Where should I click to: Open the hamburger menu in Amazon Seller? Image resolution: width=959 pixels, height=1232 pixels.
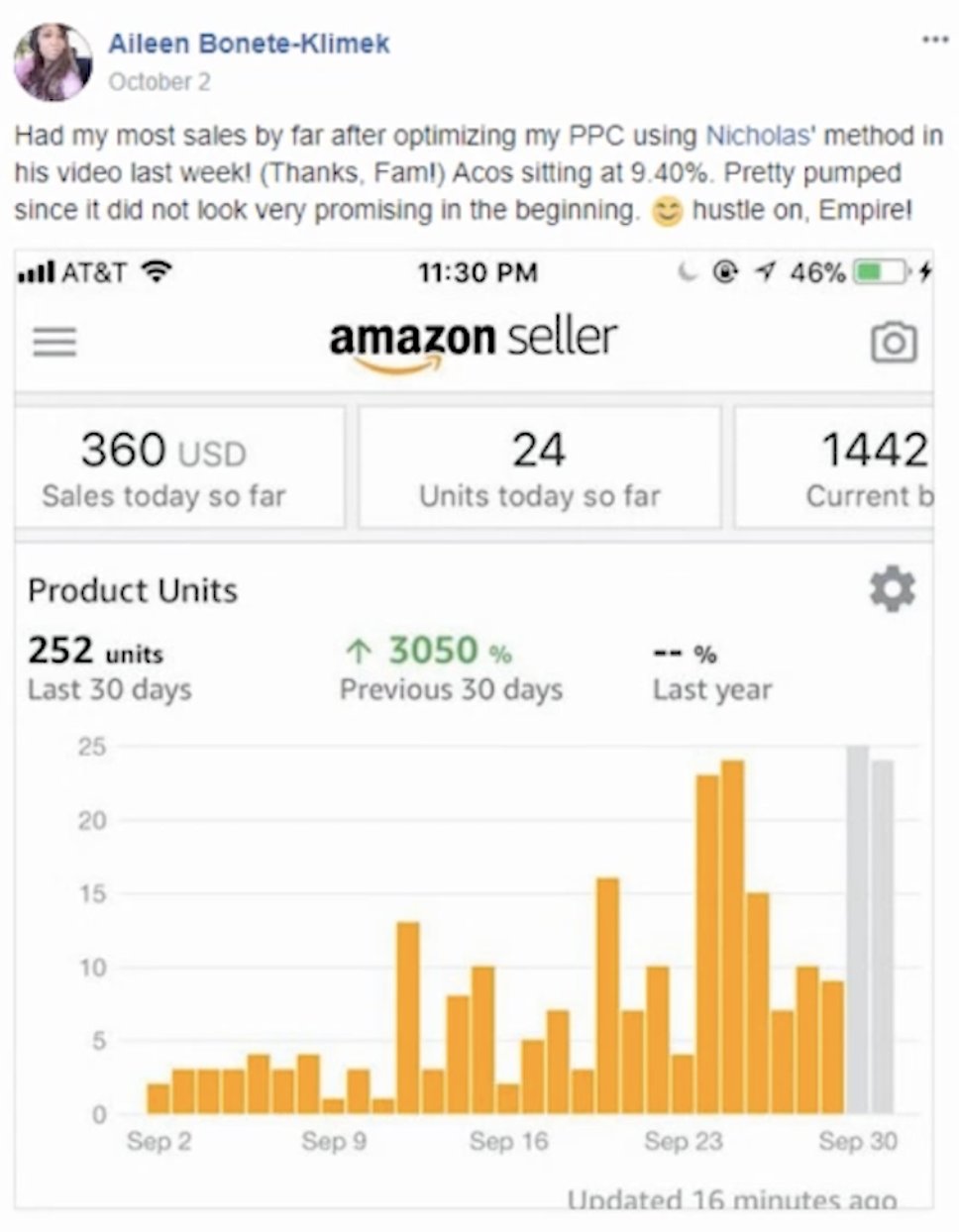pos(54,342)
